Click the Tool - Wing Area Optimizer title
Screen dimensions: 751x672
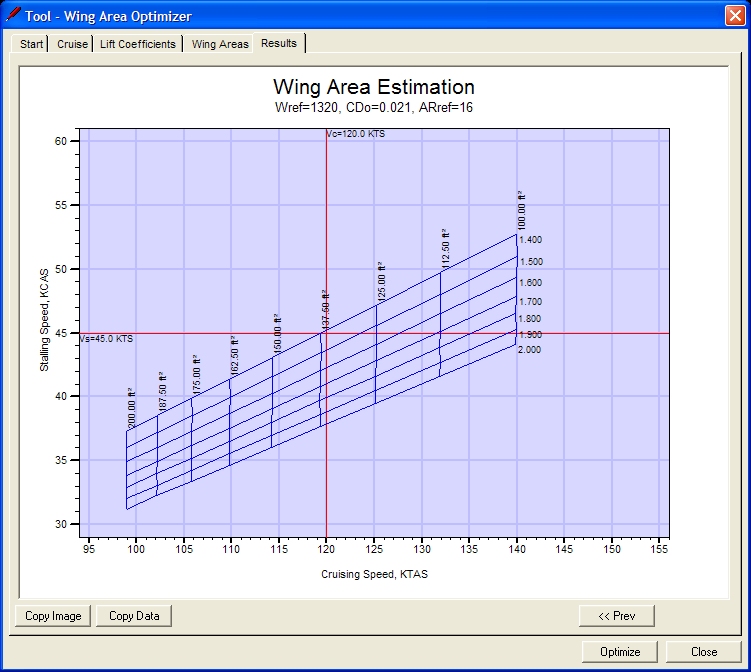[x=108, y=16]
